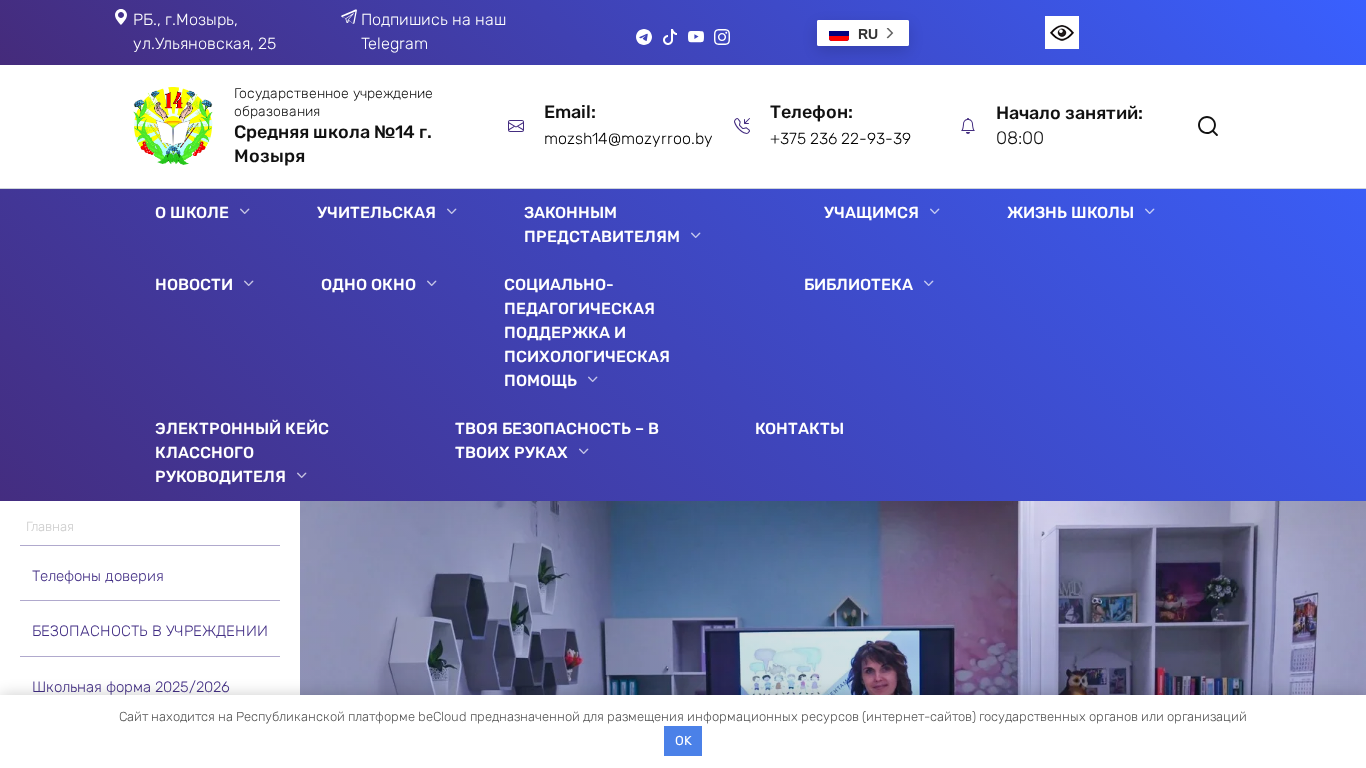This screenshot has height=768, width=1366.
Task: Open the НОВОСТИ menu item
Action: click(194, 284)
